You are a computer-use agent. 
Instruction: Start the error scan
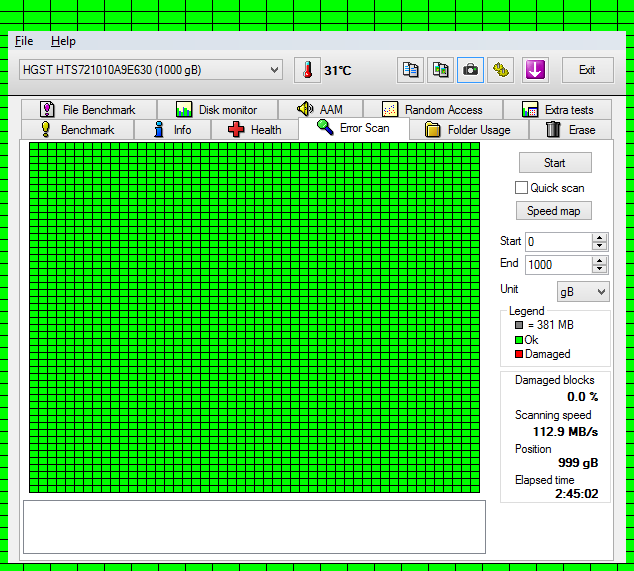click(x=555, y=163)
